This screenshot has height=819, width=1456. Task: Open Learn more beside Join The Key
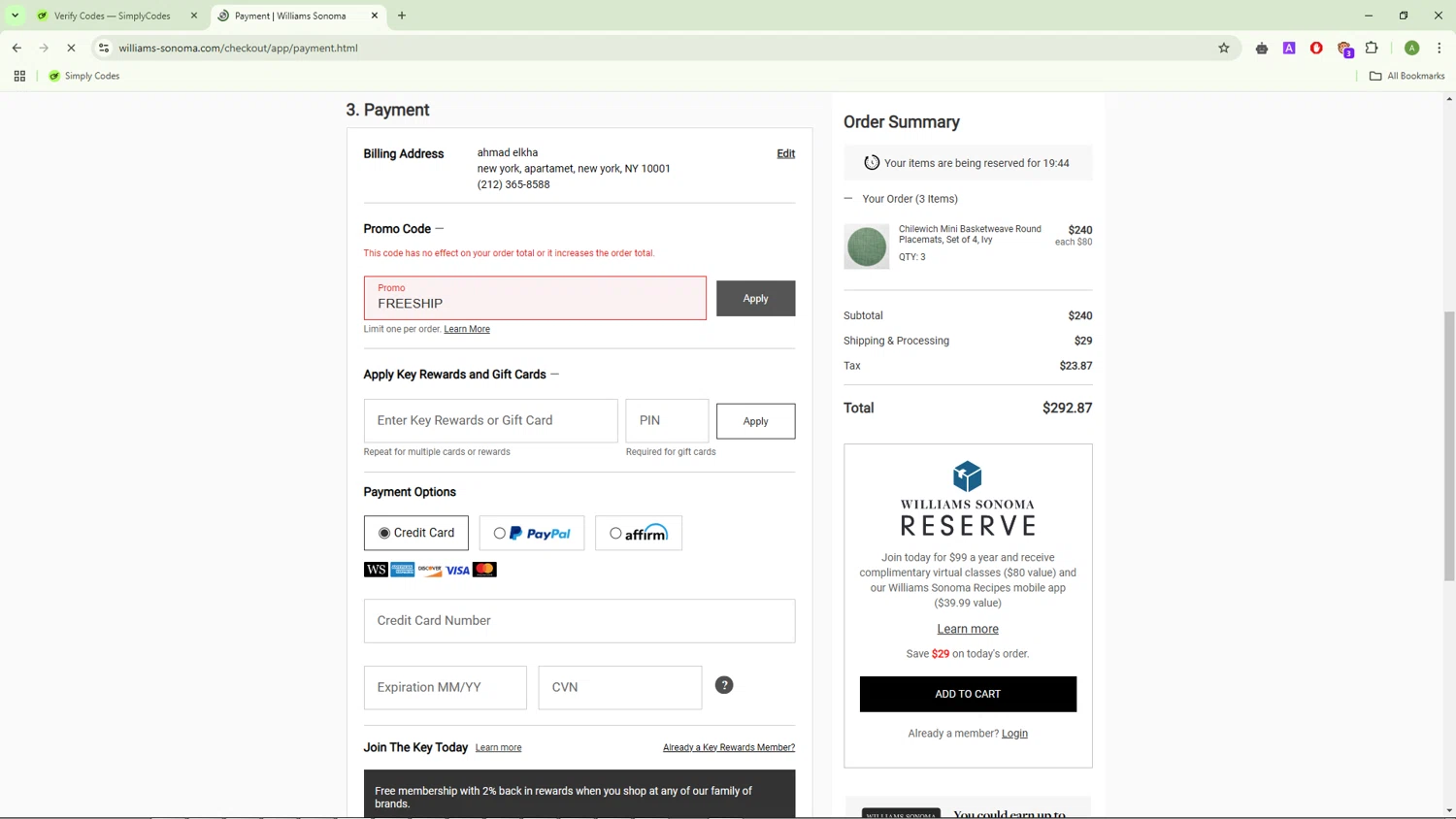tap(498, 748)
